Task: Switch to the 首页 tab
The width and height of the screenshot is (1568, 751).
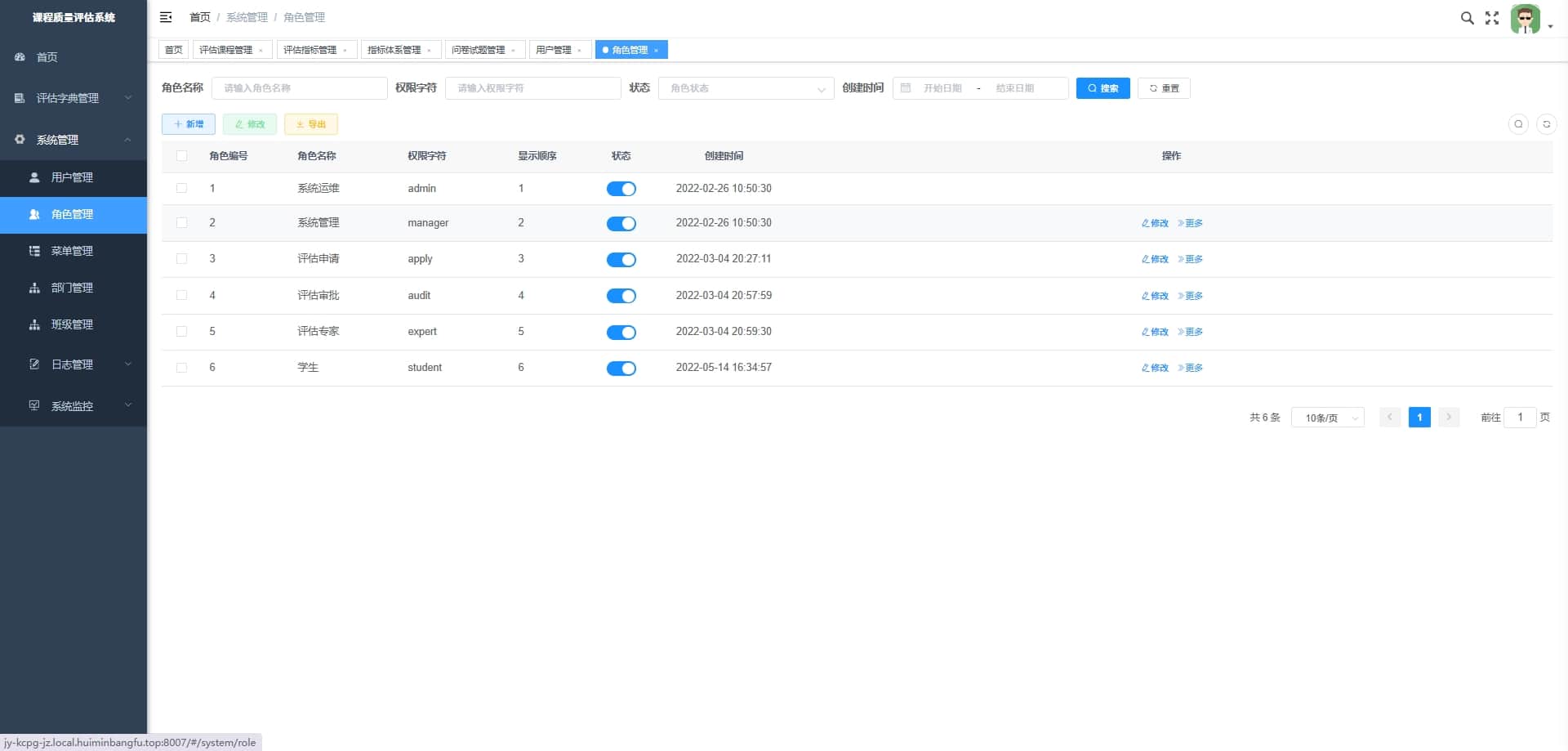Action: [x=174, y=50]
